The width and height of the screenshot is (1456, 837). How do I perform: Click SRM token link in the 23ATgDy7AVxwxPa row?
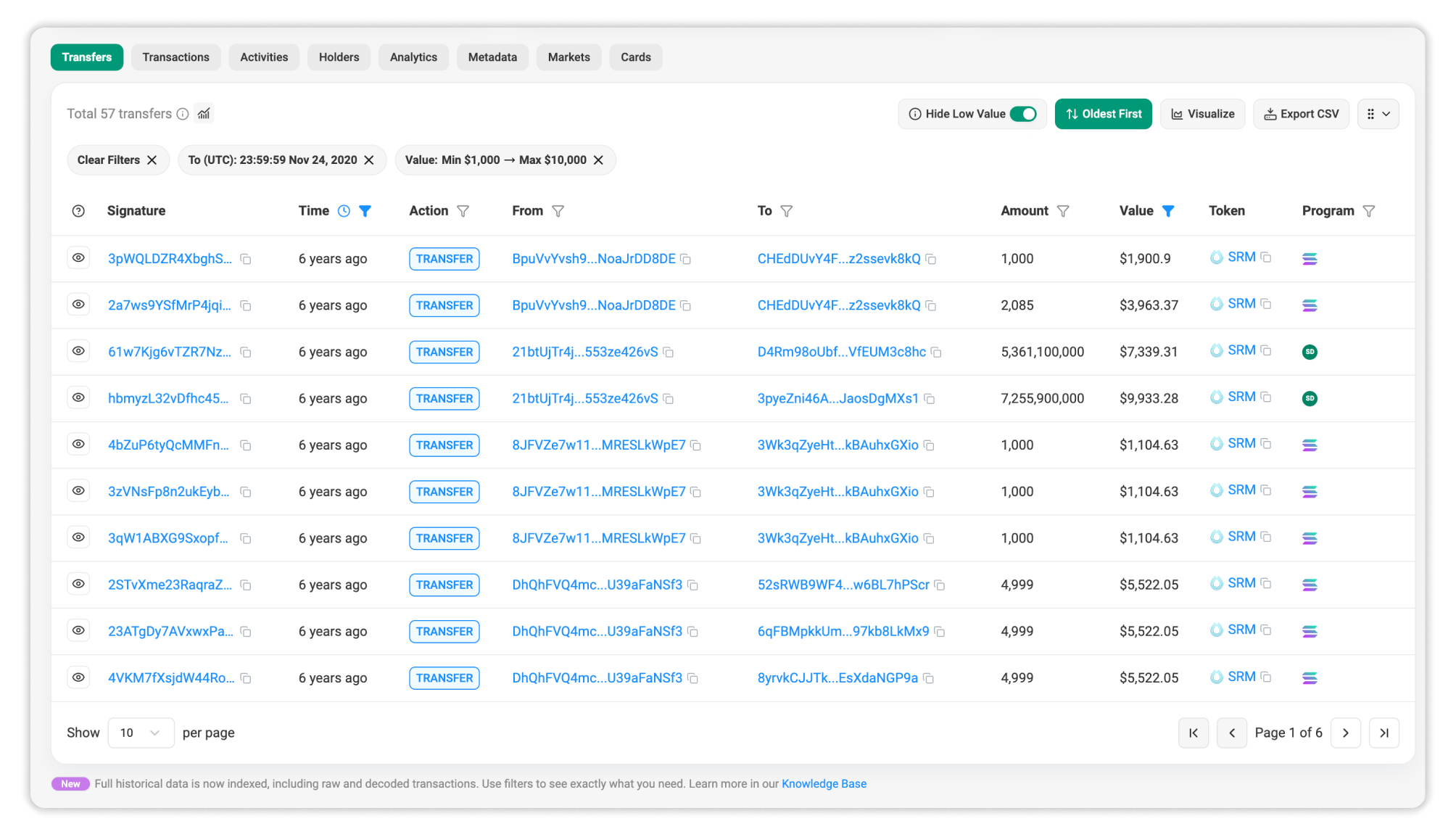tap(1241, 630)
